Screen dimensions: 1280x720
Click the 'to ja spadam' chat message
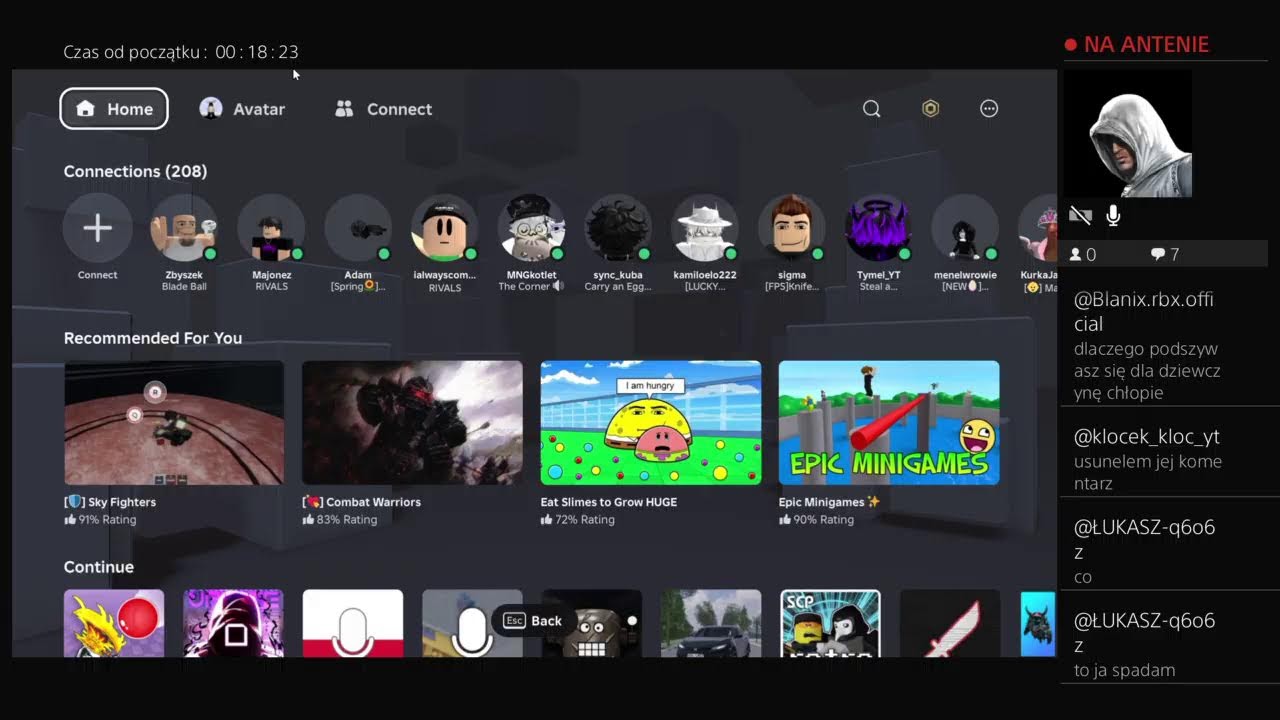pyautogui.click(x=1124, y=670)
